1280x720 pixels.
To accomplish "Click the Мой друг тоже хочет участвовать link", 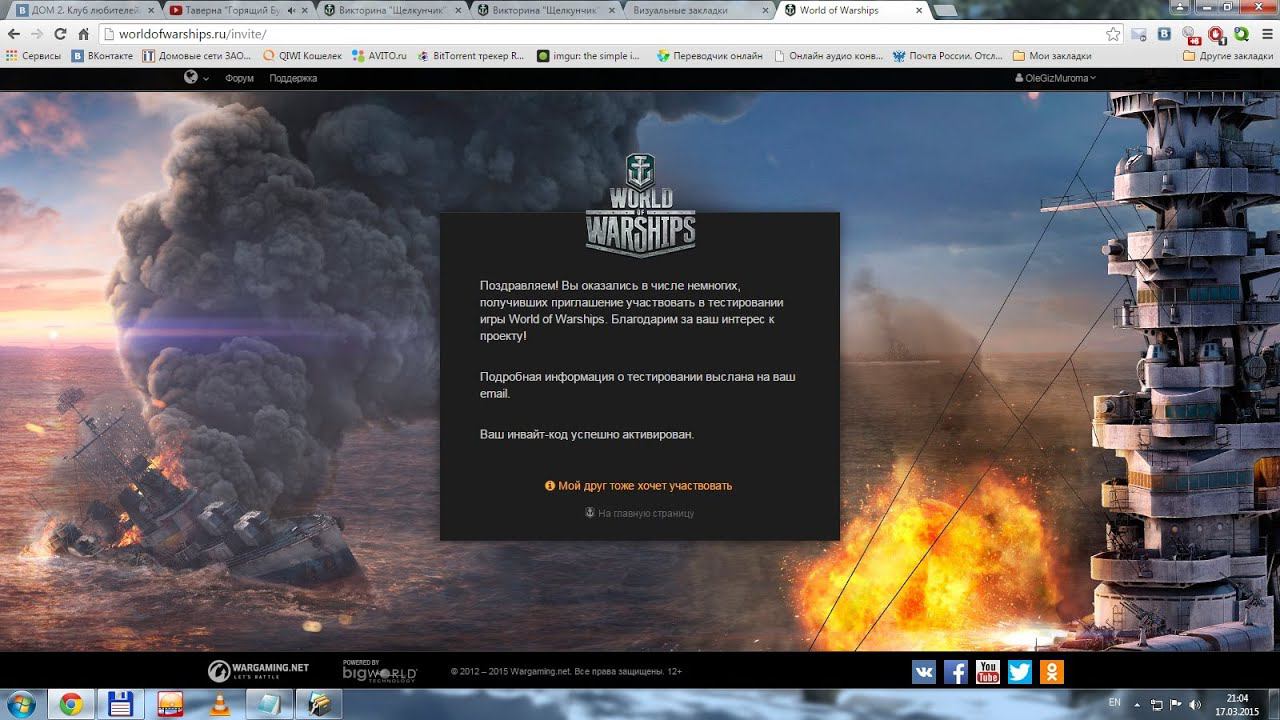I will (638, 485).
